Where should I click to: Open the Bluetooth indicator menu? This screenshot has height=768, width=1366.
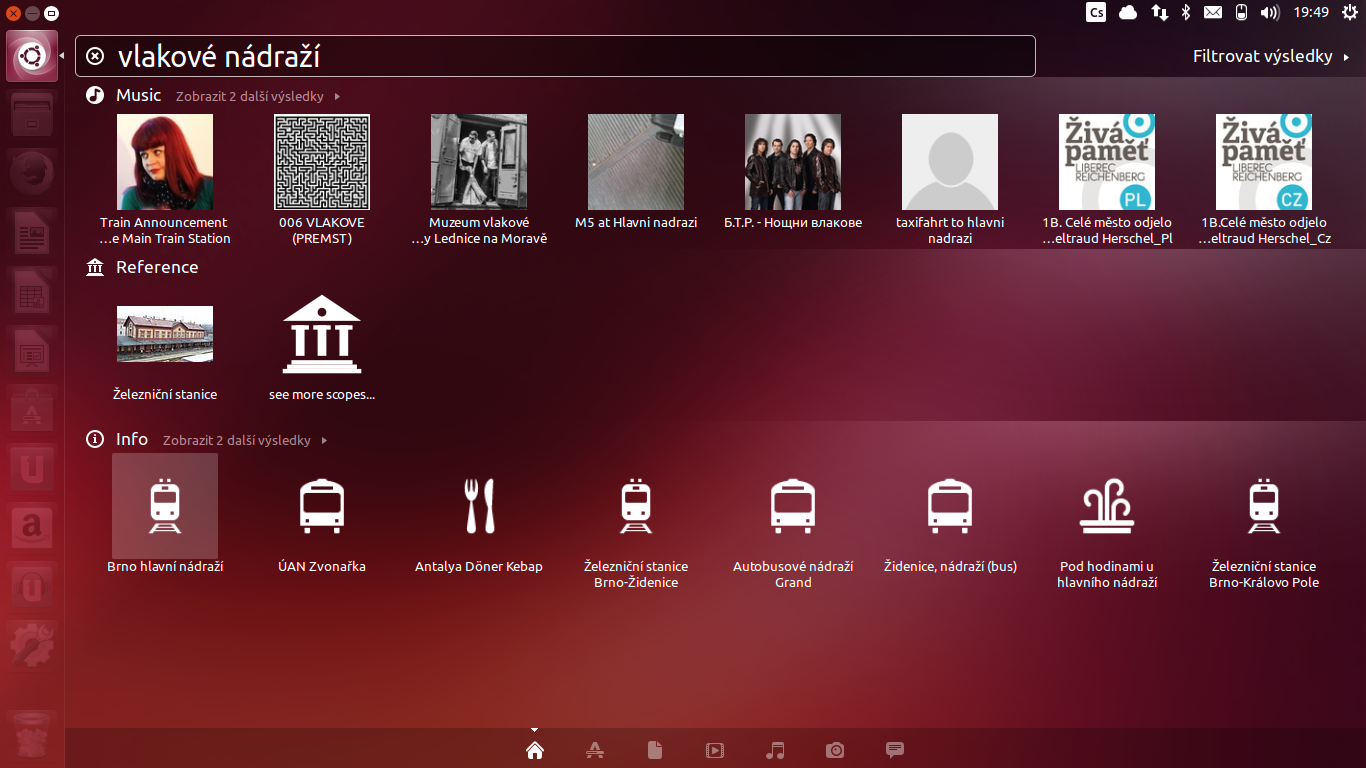[1184, 13]
